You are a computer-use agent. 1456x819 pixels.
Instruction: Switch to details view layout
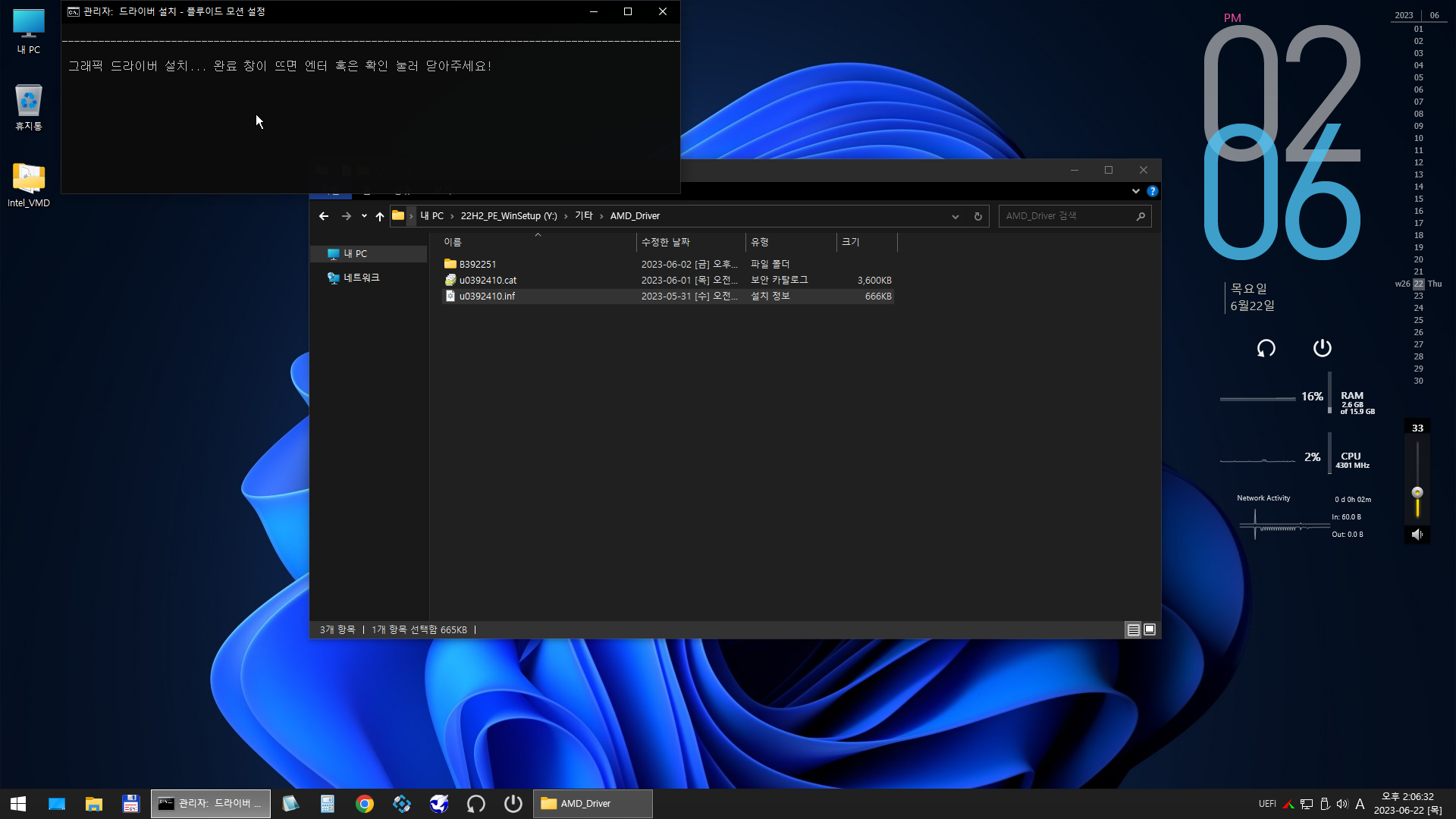(1133, 629)
